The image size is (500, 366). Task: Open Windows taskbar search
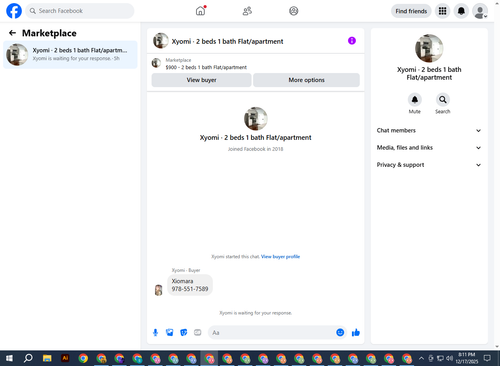tap(28, 358)
